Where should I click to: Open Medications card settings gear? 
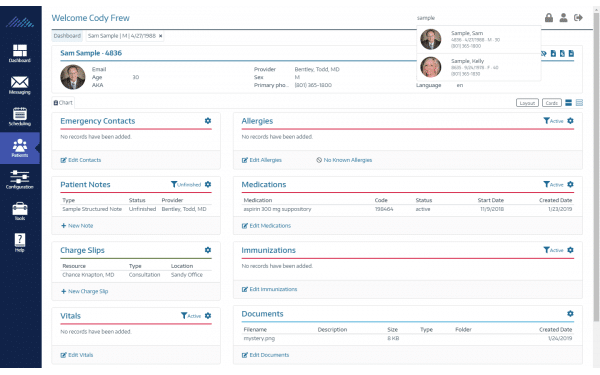click(x=570, y=184)
